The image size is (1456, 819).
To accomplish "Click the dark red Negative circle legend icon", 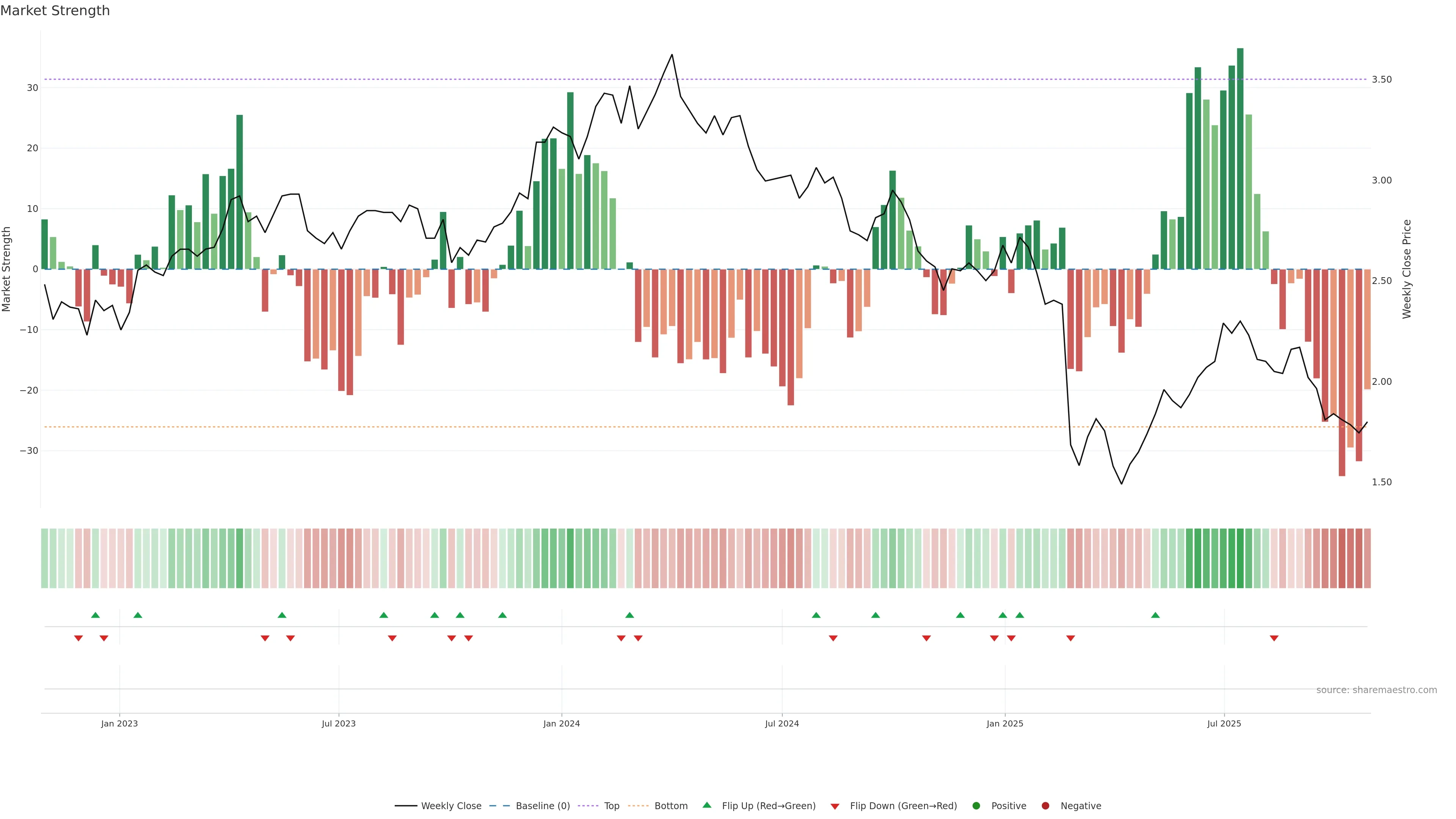I will click(1045, 805).
